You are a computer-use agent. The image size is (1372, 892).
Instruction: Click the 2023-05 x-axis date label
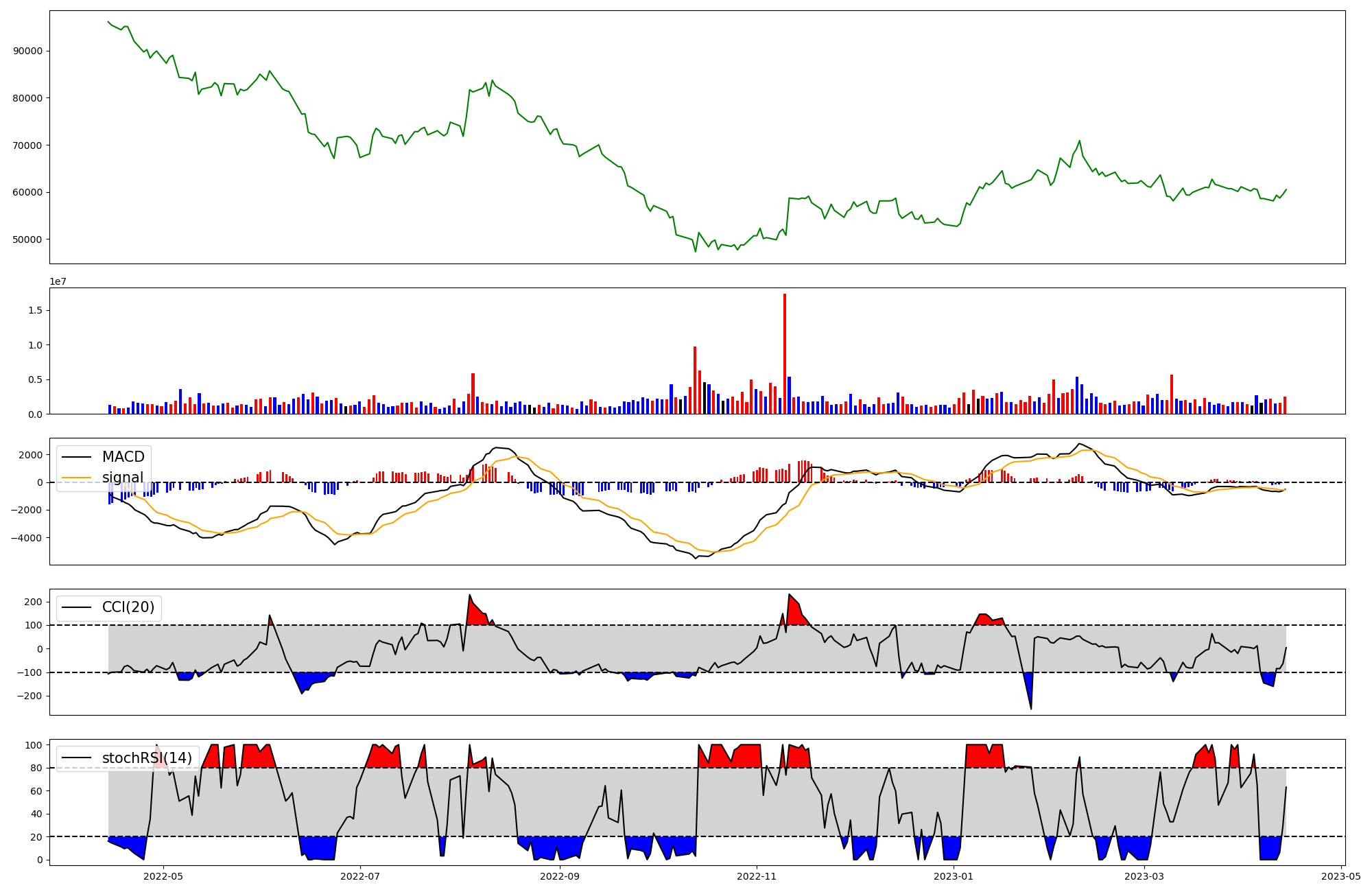1340,876
